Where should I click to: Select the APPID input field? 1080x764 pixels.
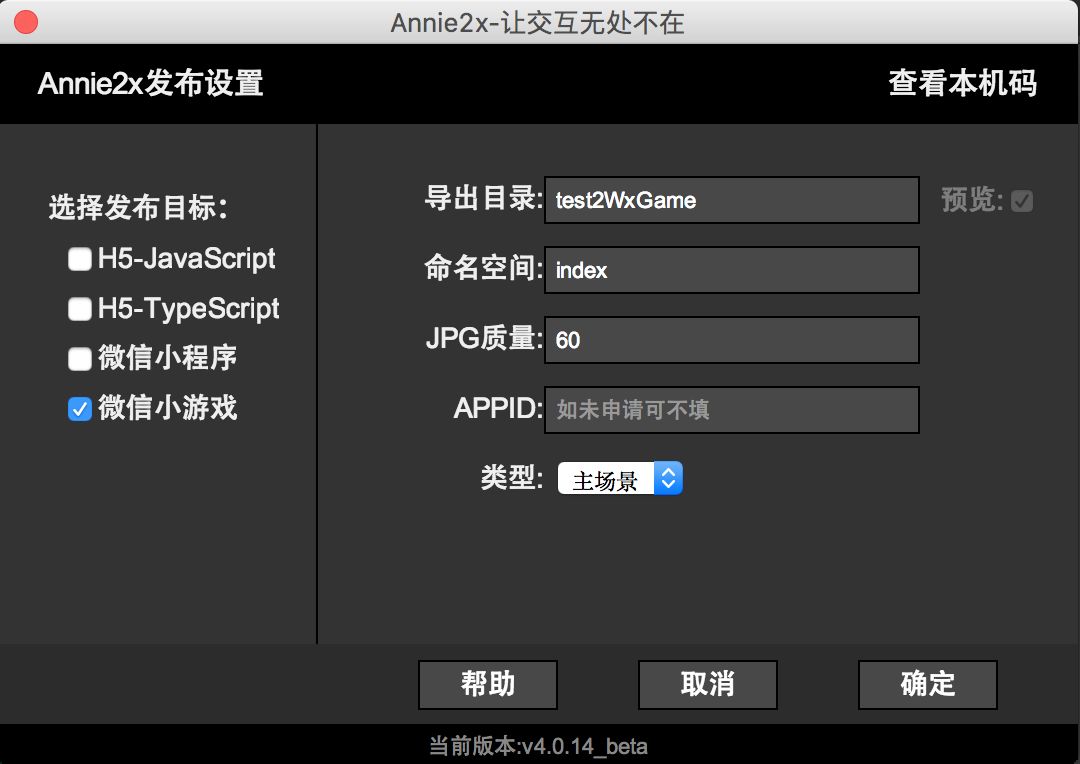[731, 410]
